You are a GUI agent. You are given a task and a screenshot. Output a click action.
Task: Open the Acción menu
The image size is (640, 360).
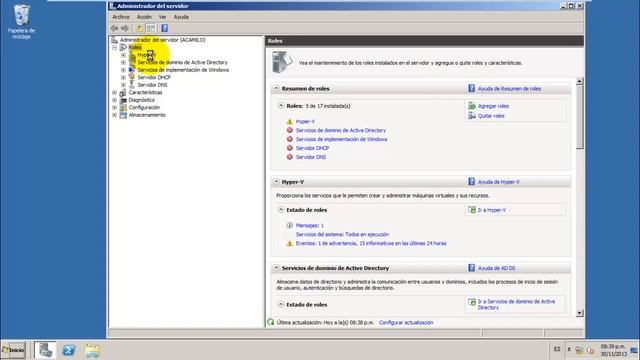[144, 17]
